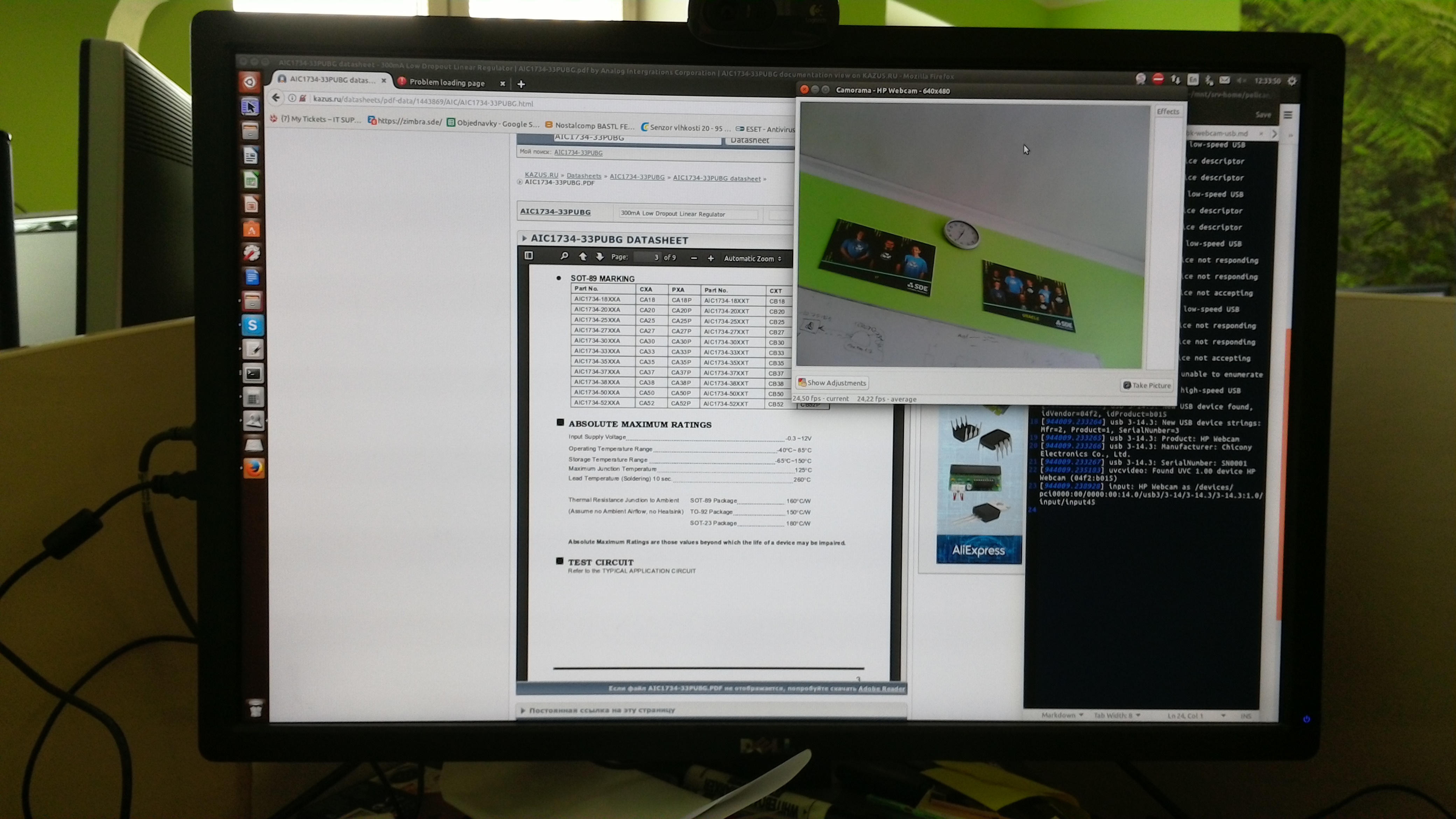The width and height of the screenshot is (1456, 819).
Task: Open the system settings gear menu
Action: coord(1292,81)
